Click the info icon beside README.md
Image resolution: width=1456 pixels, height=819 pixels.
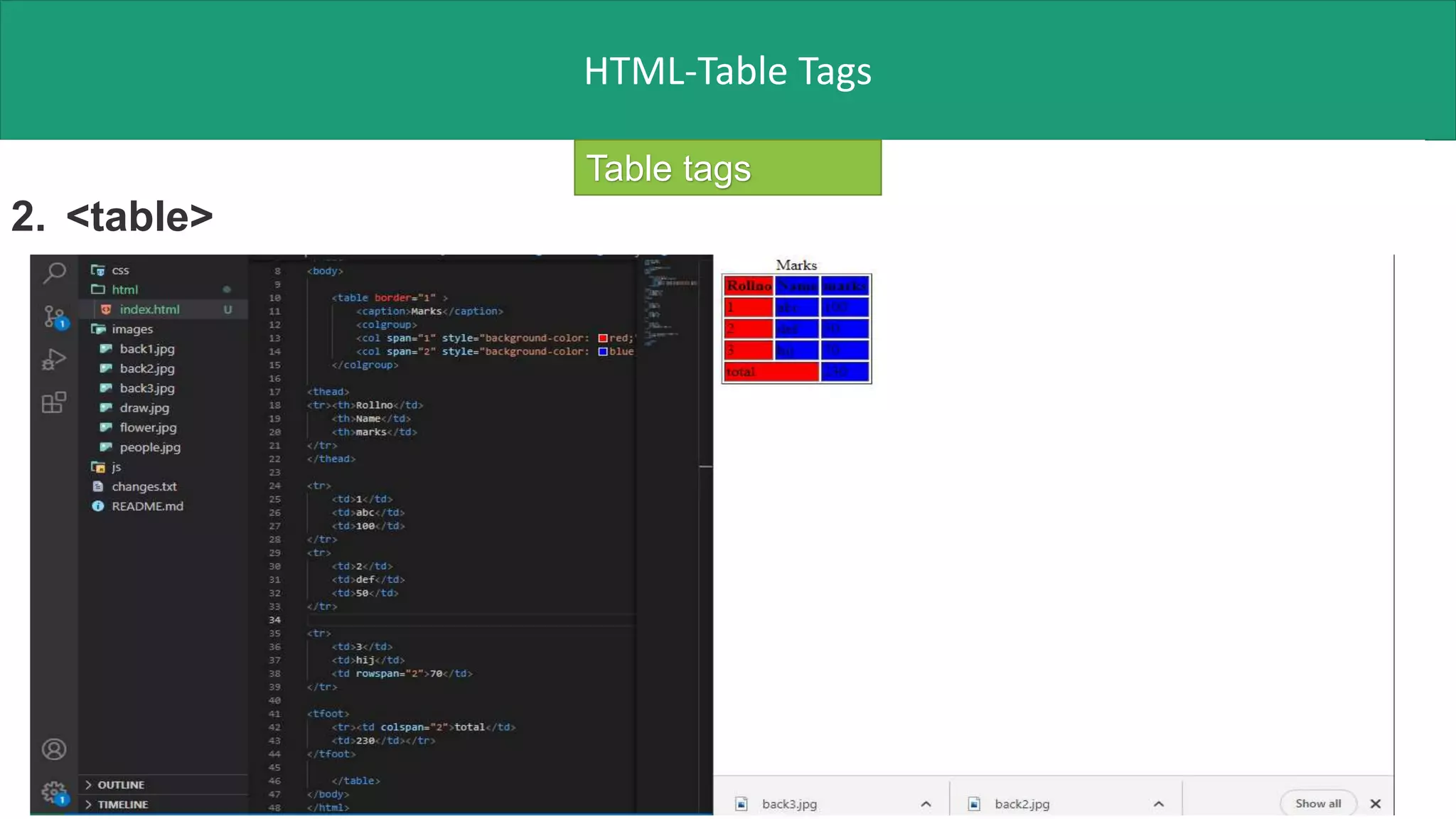point(98,506)
